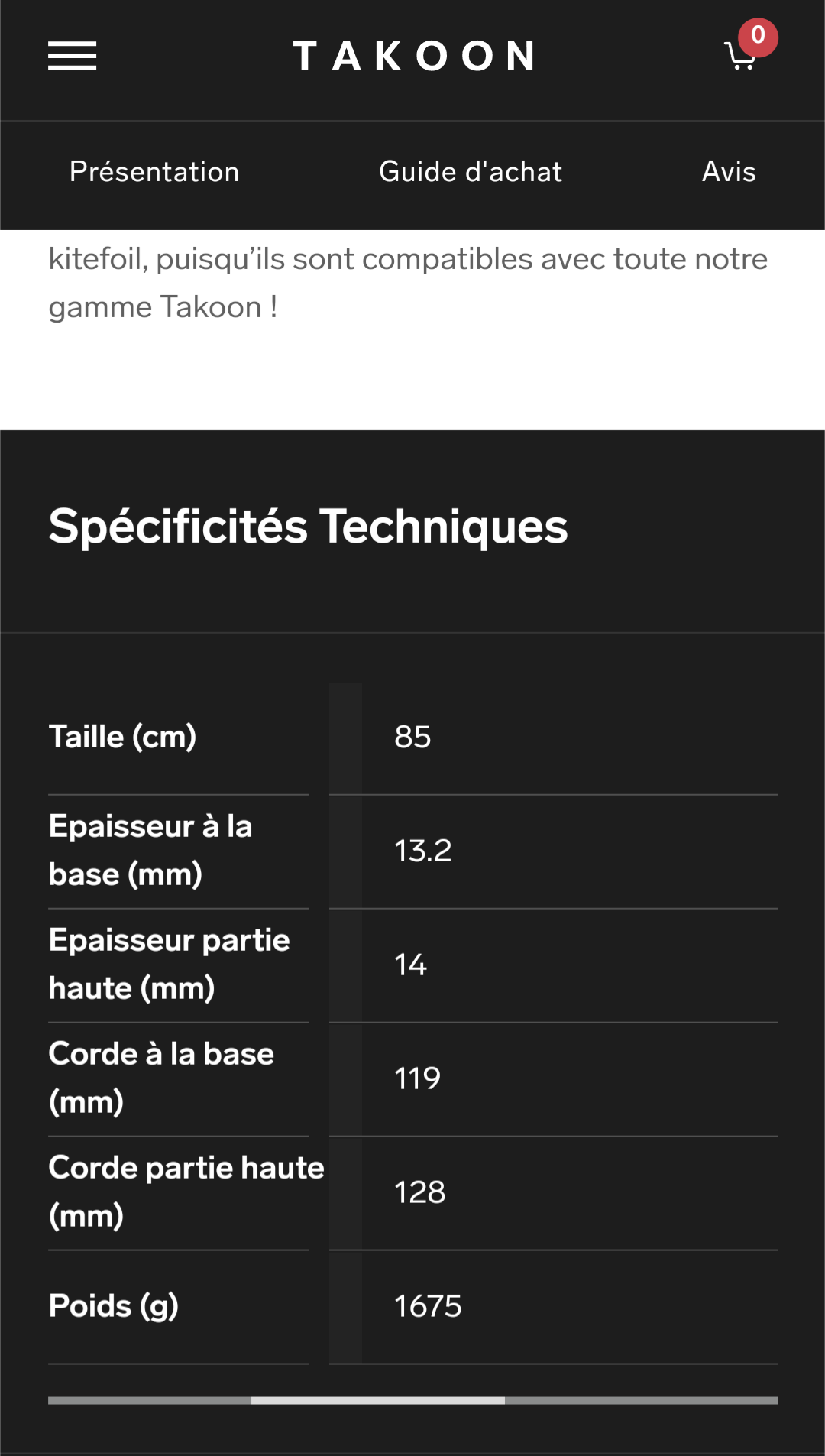
Task: Click the red cart count badge
Action: [x=758, y=36]
